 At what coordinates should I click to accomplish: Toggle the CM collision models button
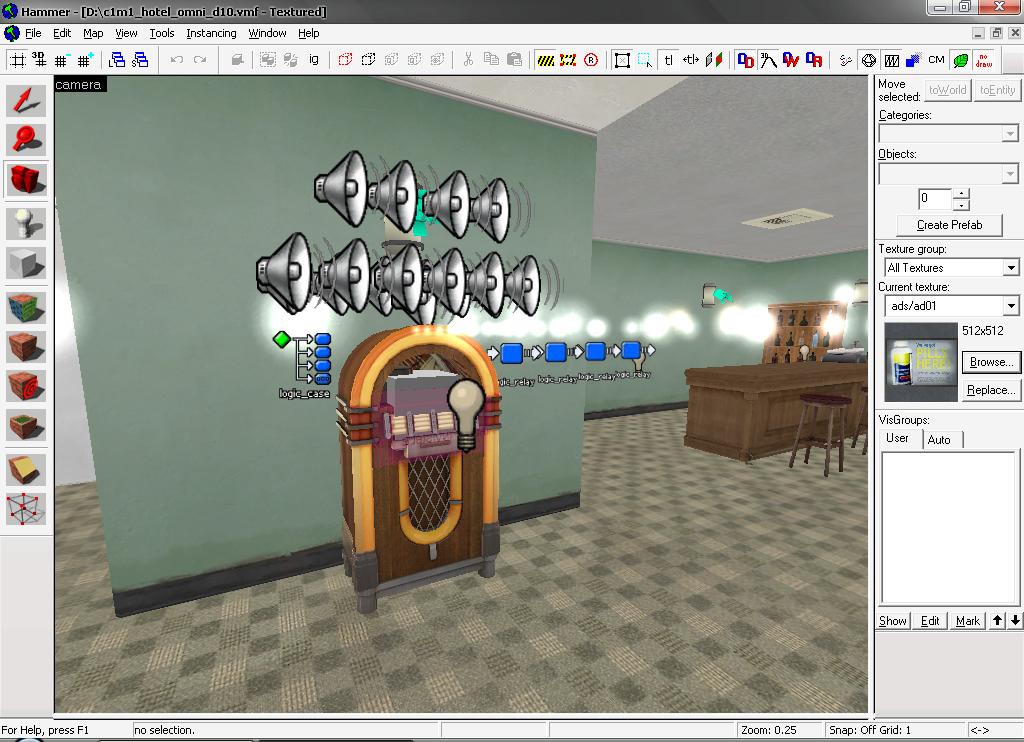tap(936, 60)
